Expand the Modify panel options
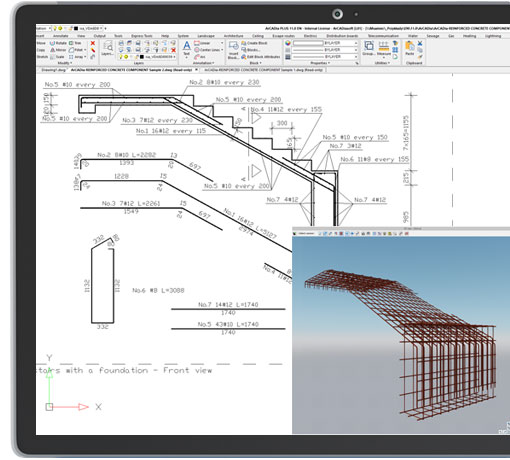The image size is (510, 460). (65, 63)
